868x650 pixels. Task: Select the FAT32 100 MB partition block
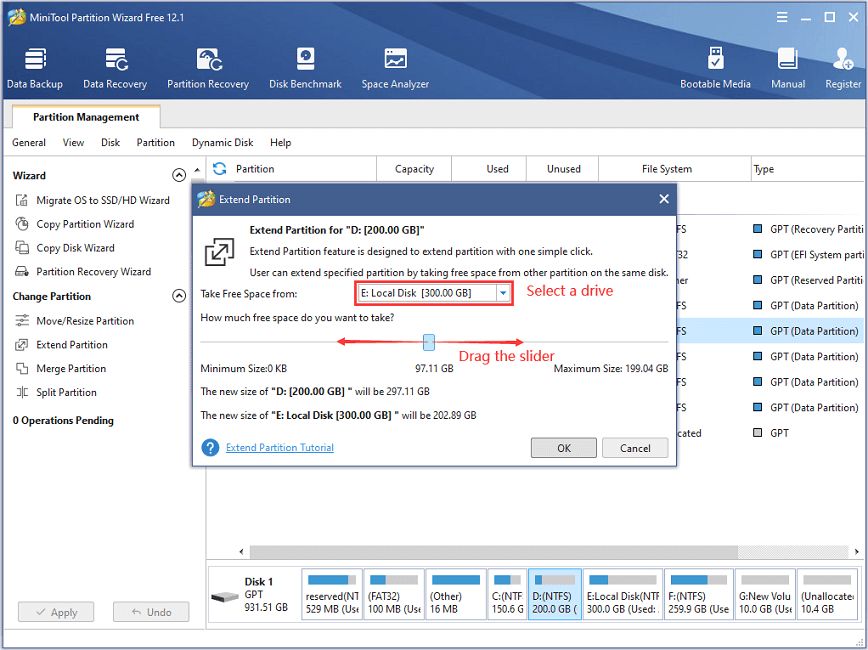pyautogui.click(x=394, y=594)
